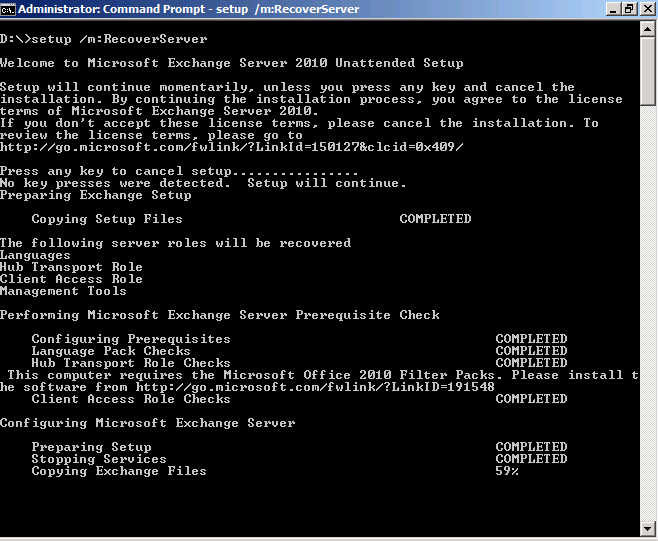This screenshot has width=658, height=541.
Task: Click 'Client Access Role Checks' text
Action: (x=131, y=399)
